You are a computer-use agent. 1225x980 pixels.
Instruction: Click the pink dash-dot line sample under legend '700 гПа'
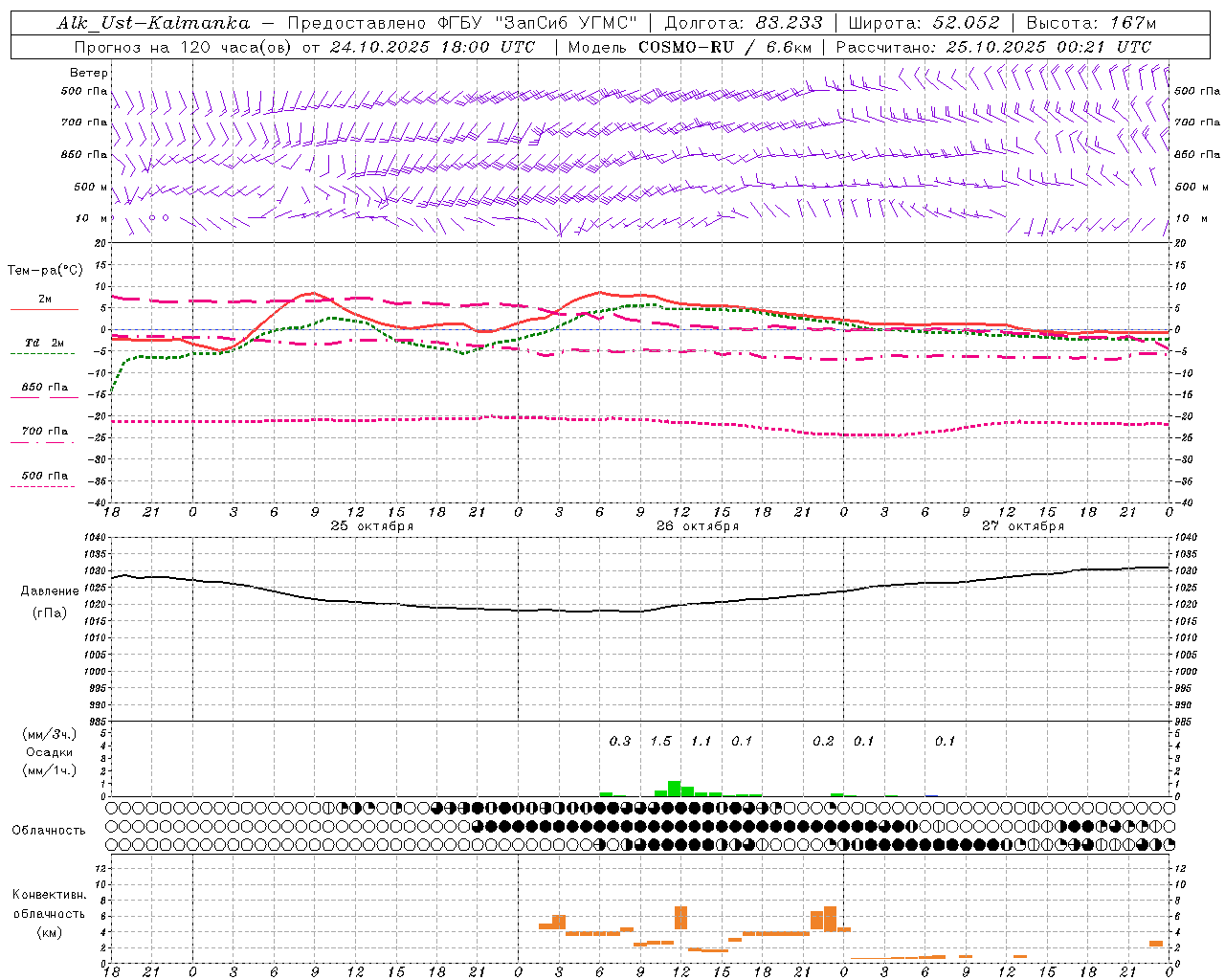[x=42, y=442]
